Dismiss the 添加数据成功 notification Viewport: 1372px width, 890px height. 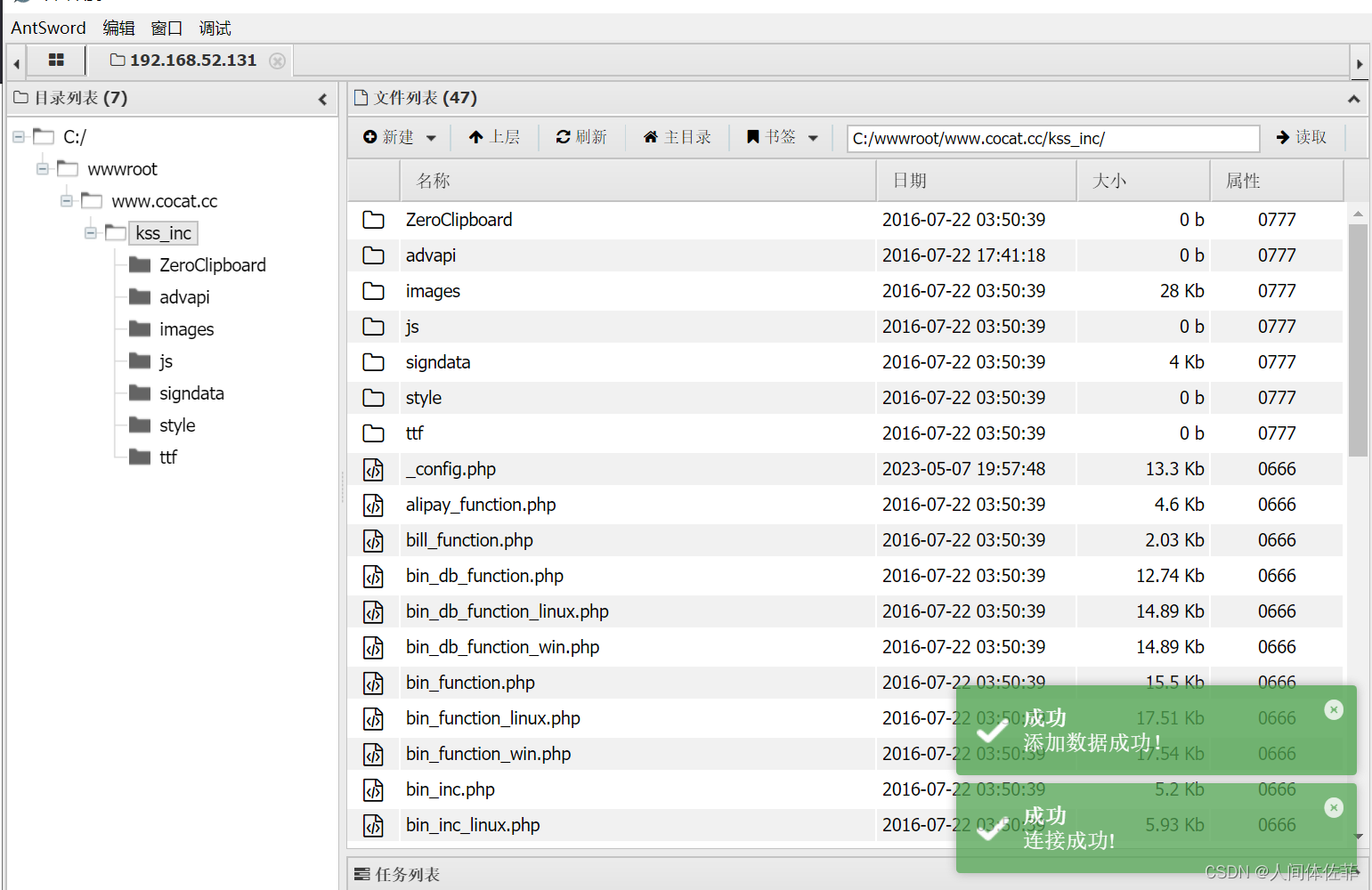pyautogui.click(x=1333, y=709)
